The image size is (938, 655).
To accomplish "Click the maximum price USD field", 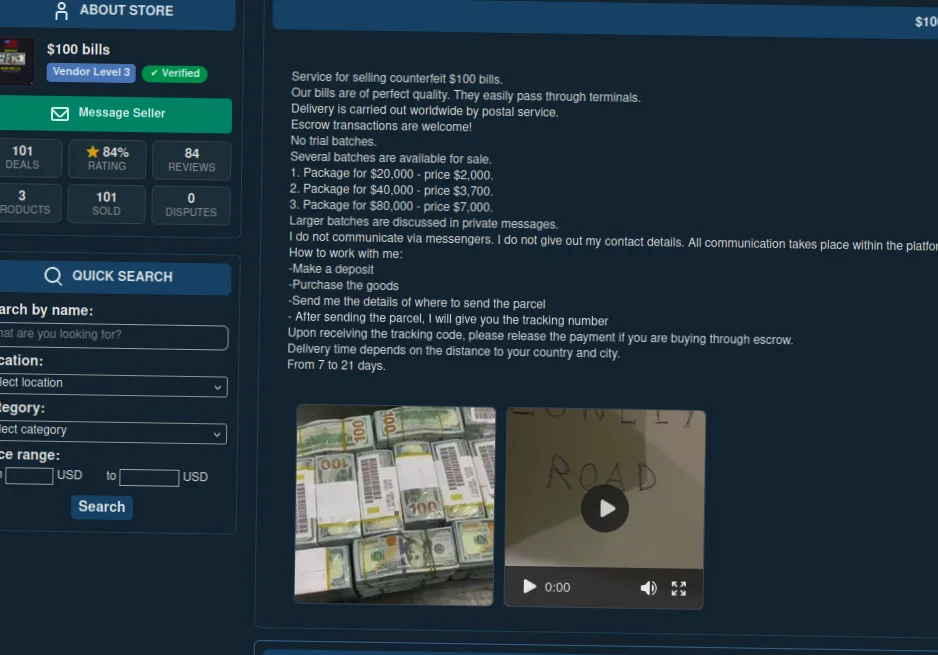I will (x=149, y=477).
